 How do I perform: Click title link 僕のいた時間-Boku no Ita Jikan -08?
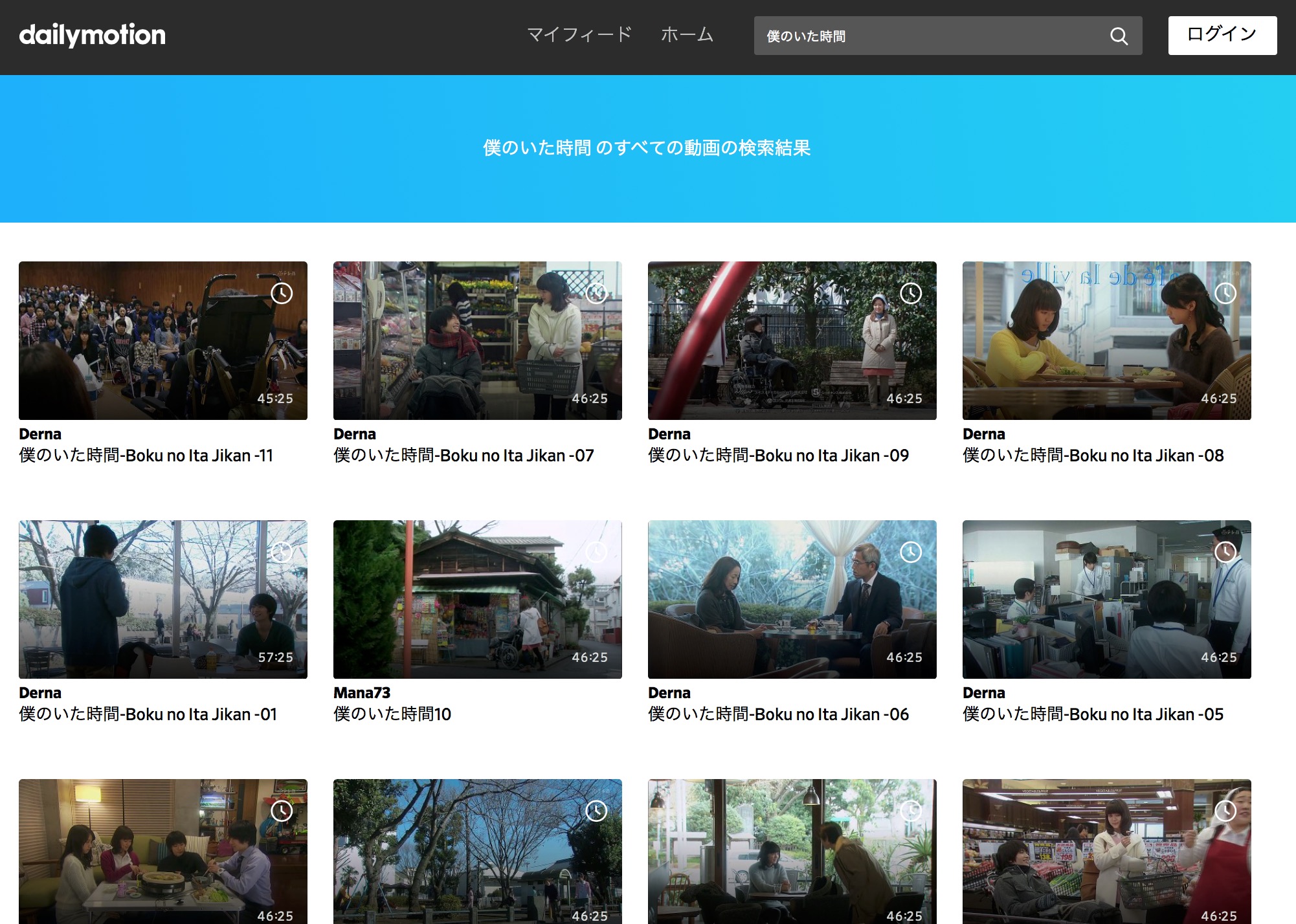pos(1093,456)
